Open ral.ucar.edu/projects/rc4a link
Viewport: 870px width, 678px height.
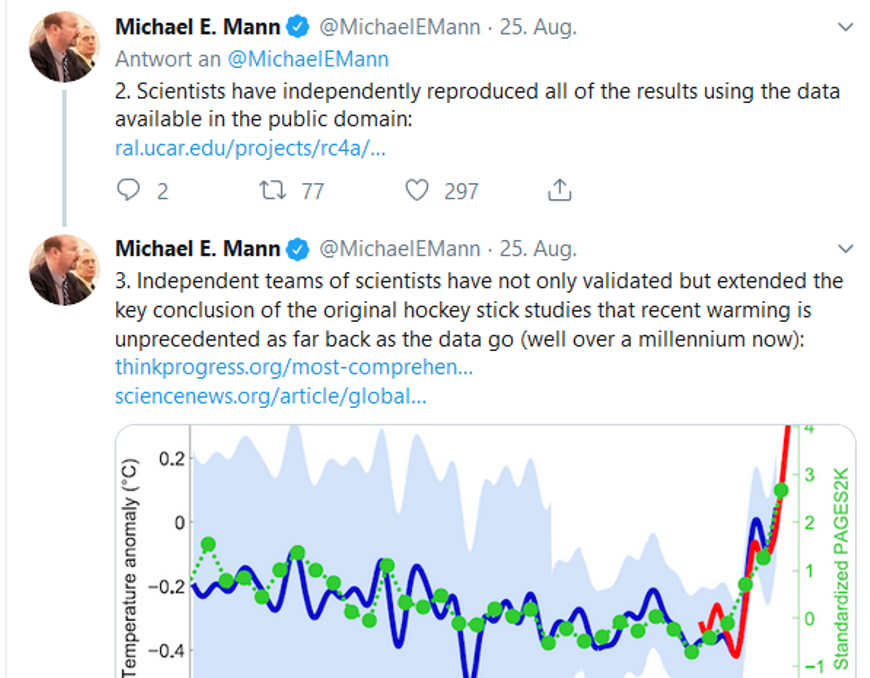250,148
